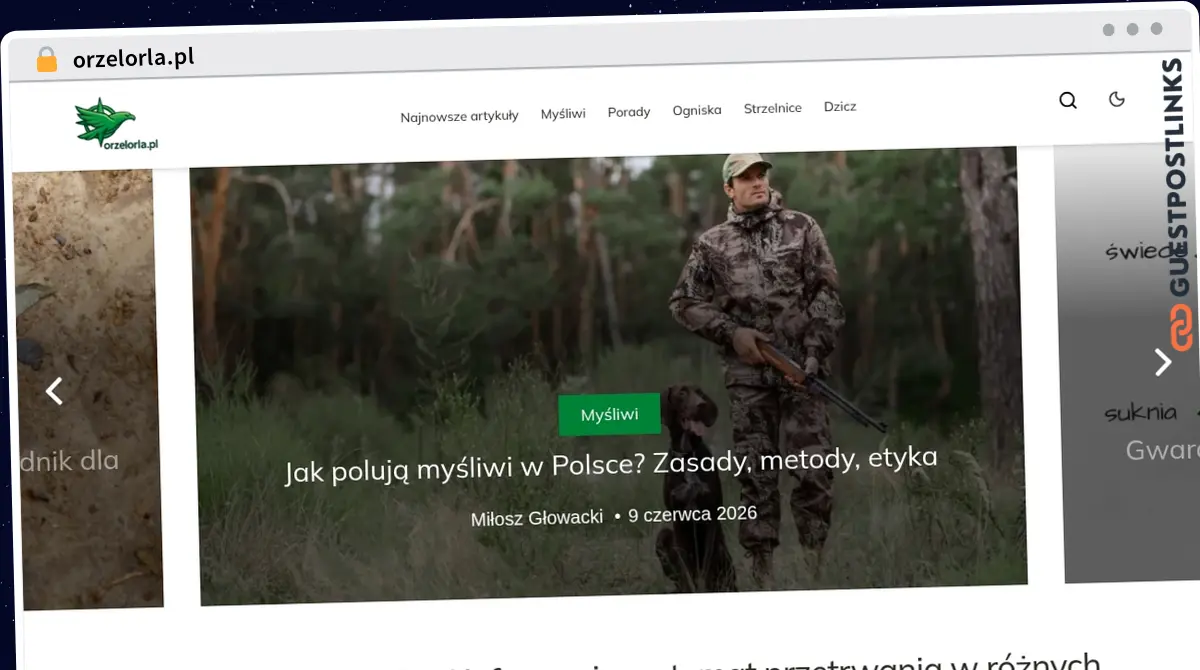Image resolution: width=1200 pixels, height=670 pixels.
Task: Click the orzelorla.pl address bar URL
Action: pyautogui.click(x=134, y=58)
